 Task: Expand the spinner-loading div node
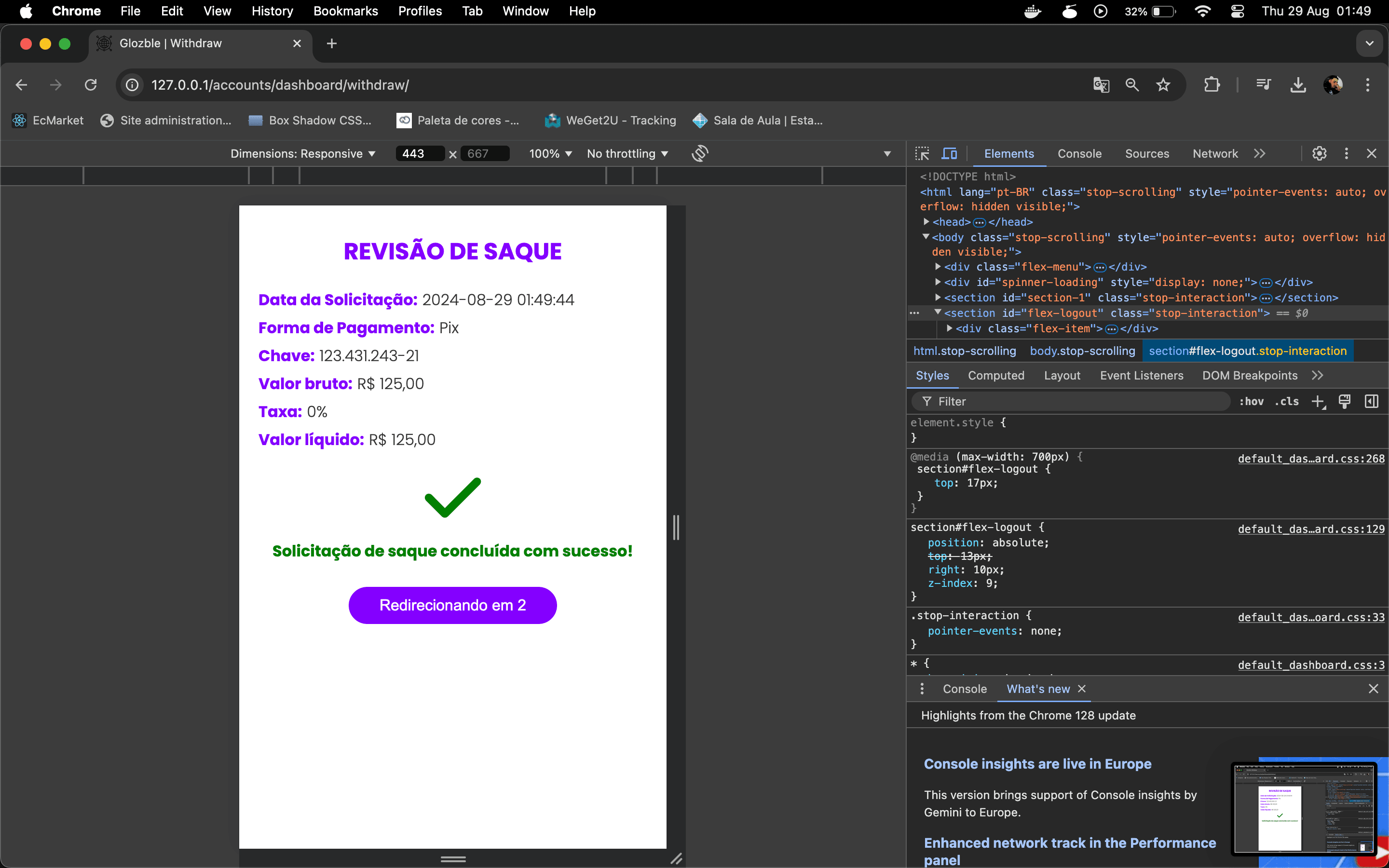click(x=938, y=282)
